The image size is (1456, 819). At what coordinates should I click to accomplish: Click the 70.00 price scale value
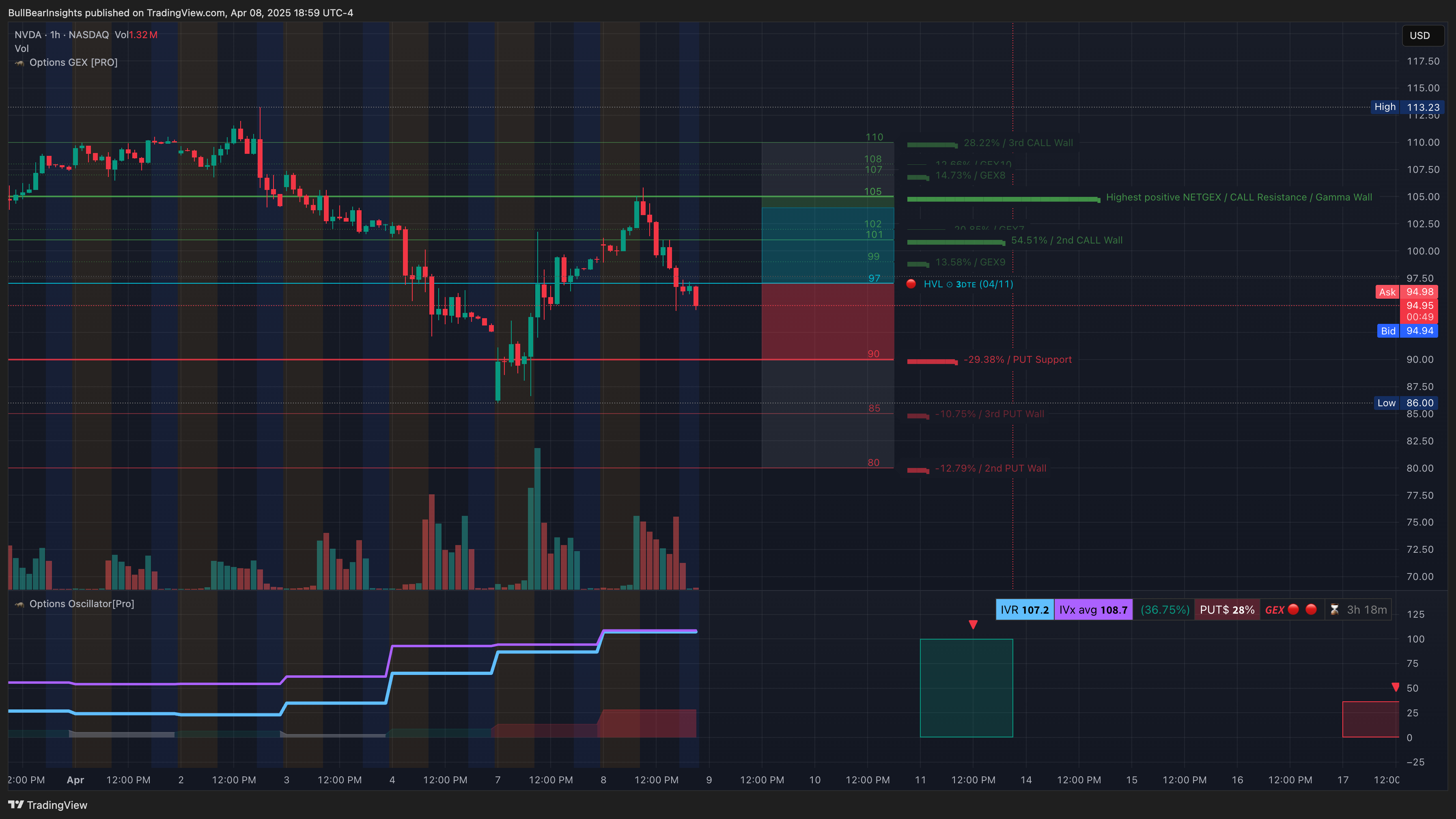point(1420,577)
